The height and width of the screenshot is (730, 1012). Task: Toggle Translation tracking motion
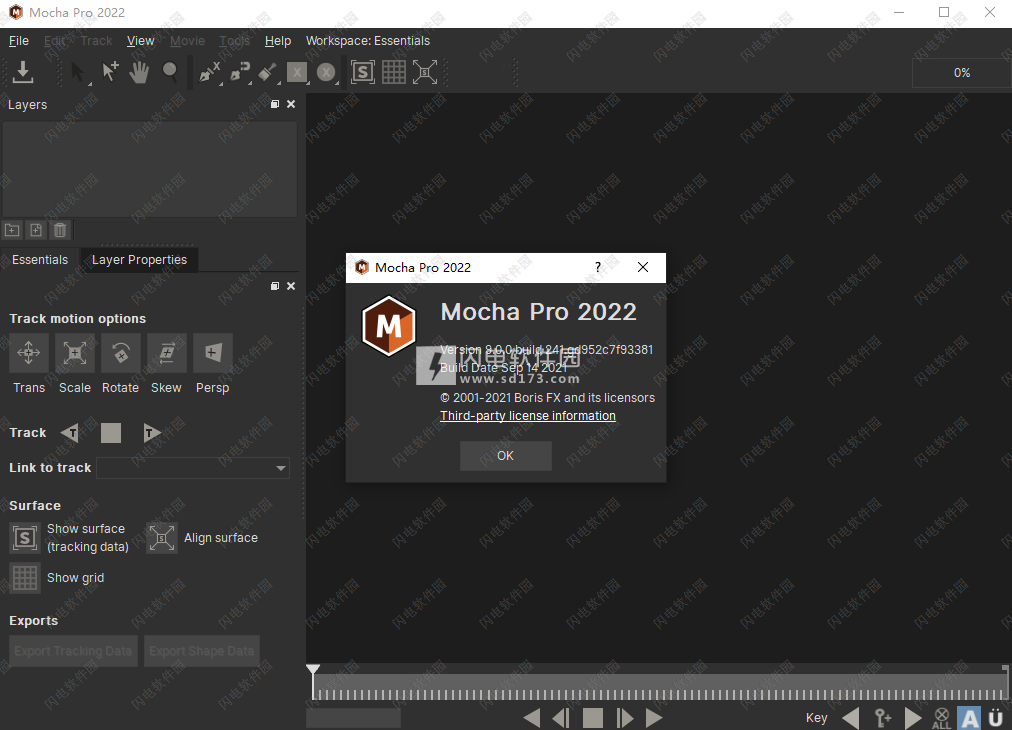(29, 353)
